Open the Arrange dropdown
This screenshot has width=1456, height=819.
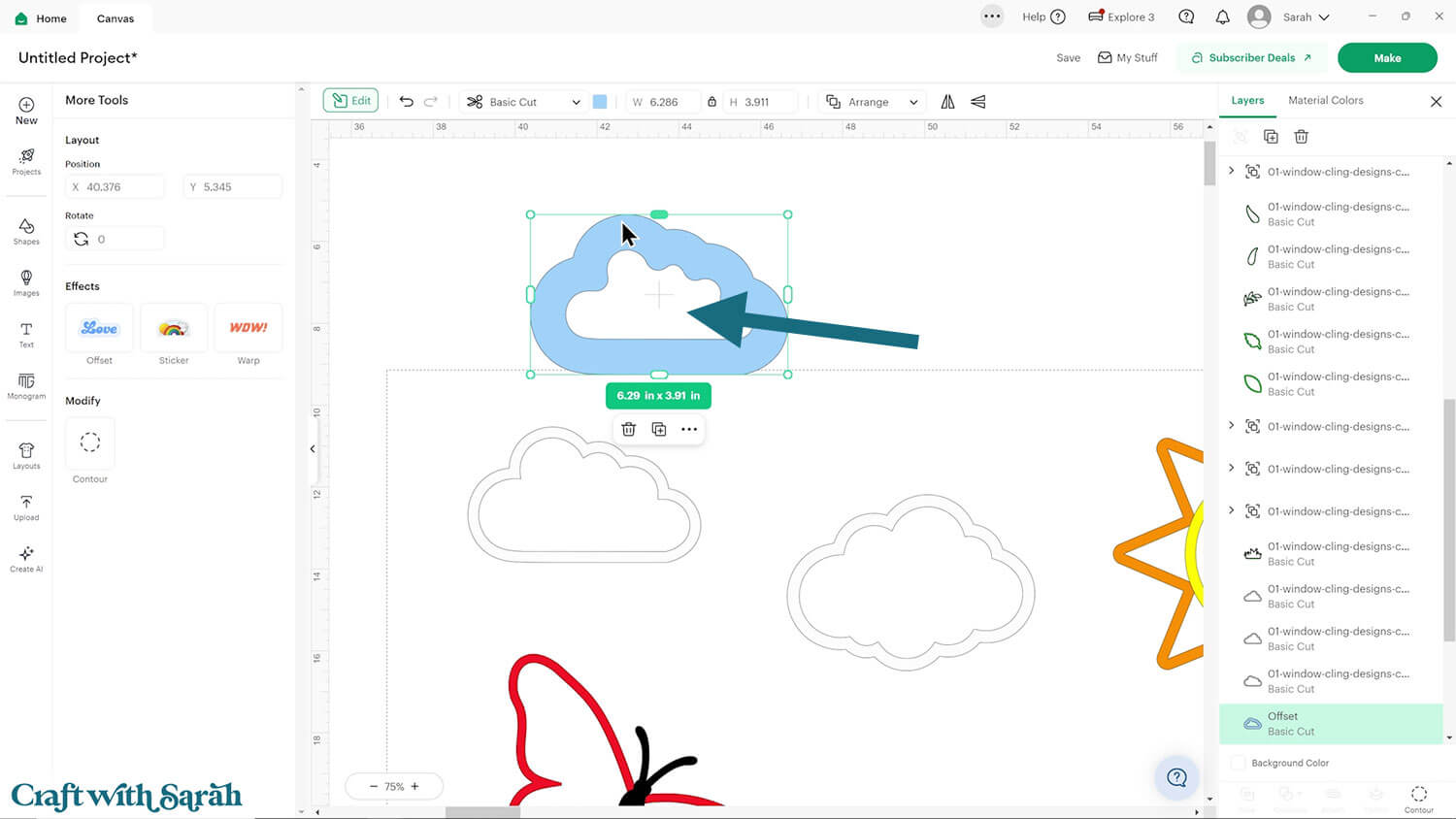[x=872, y=102]
